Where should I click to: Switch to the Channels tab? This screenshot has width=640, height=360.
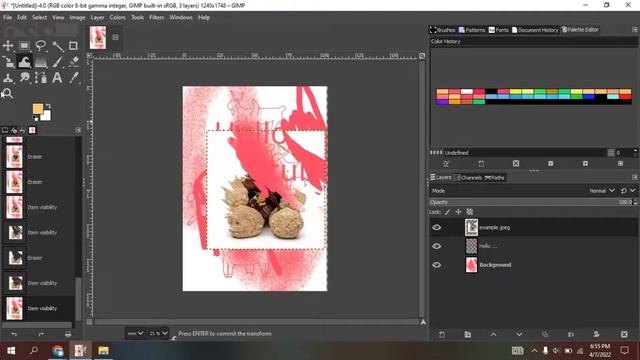468,178
